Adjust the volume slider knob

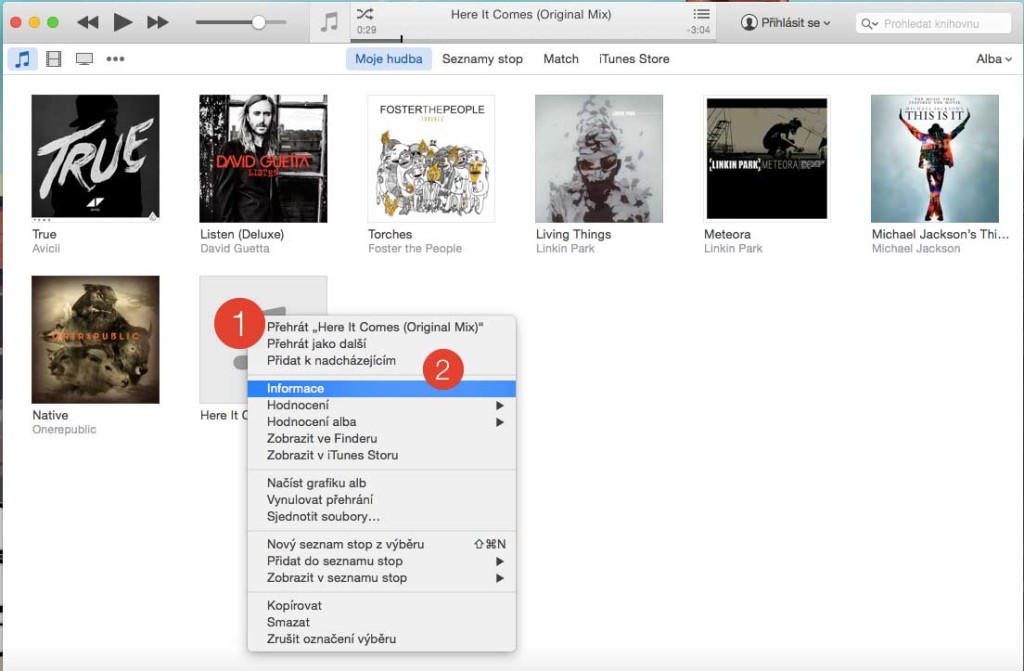click(x=259, y=22)
